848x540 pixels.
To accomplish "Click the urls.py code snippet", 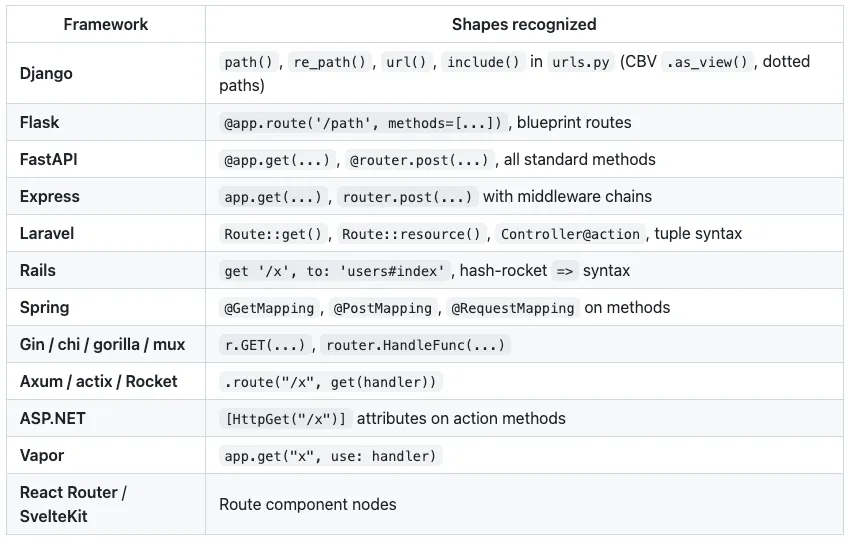I will pos(581,62).
